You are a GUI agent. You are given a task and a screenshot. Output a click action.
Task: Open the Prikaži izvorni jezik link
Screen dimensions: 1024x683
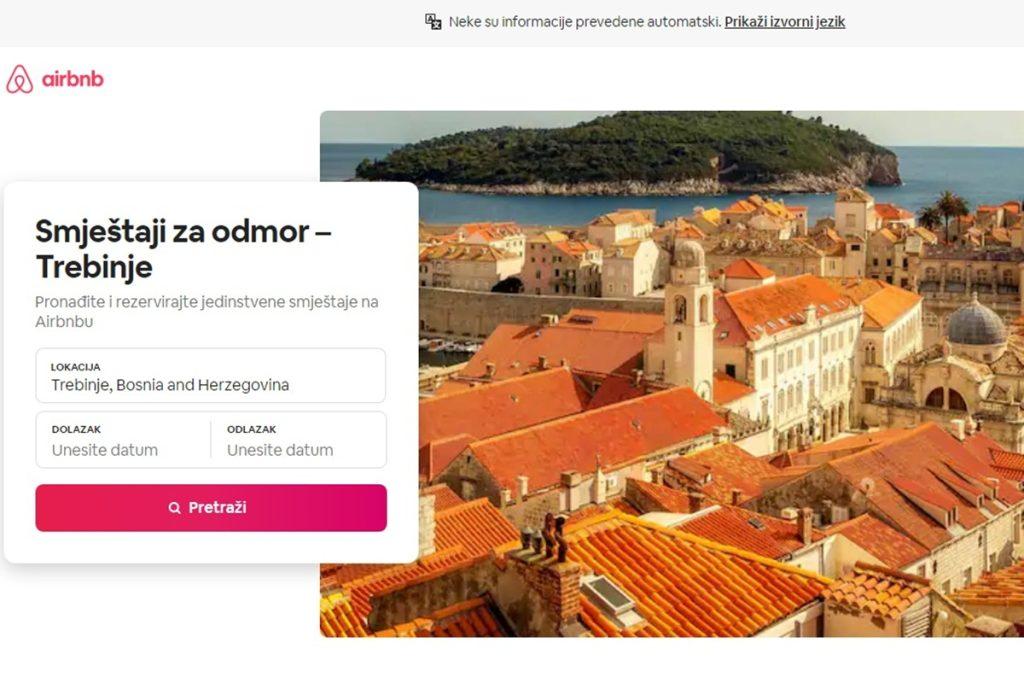(784, 22)
